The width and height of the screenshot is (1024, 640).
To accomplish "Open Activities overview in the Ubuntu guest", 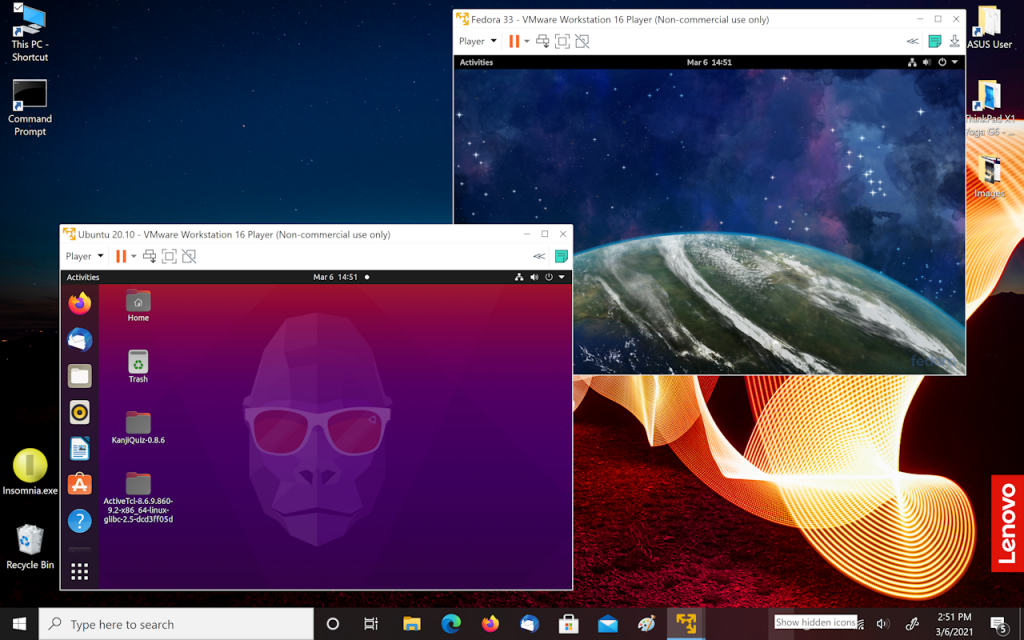I will pyautogui.click(x=83, y=278).
